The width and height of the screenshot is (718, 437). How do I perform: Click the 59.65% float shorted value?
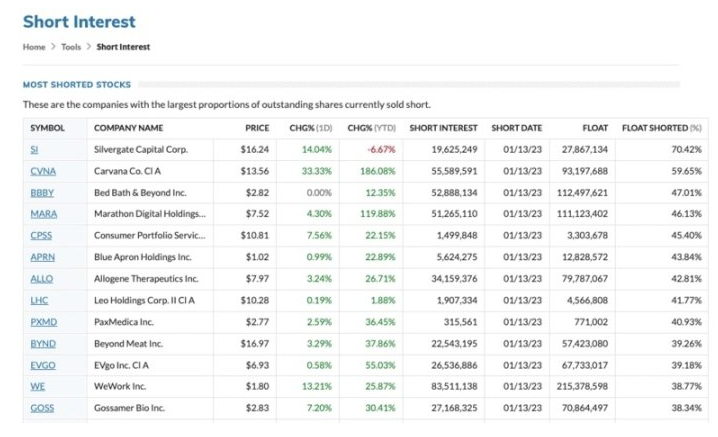point(686,171)
